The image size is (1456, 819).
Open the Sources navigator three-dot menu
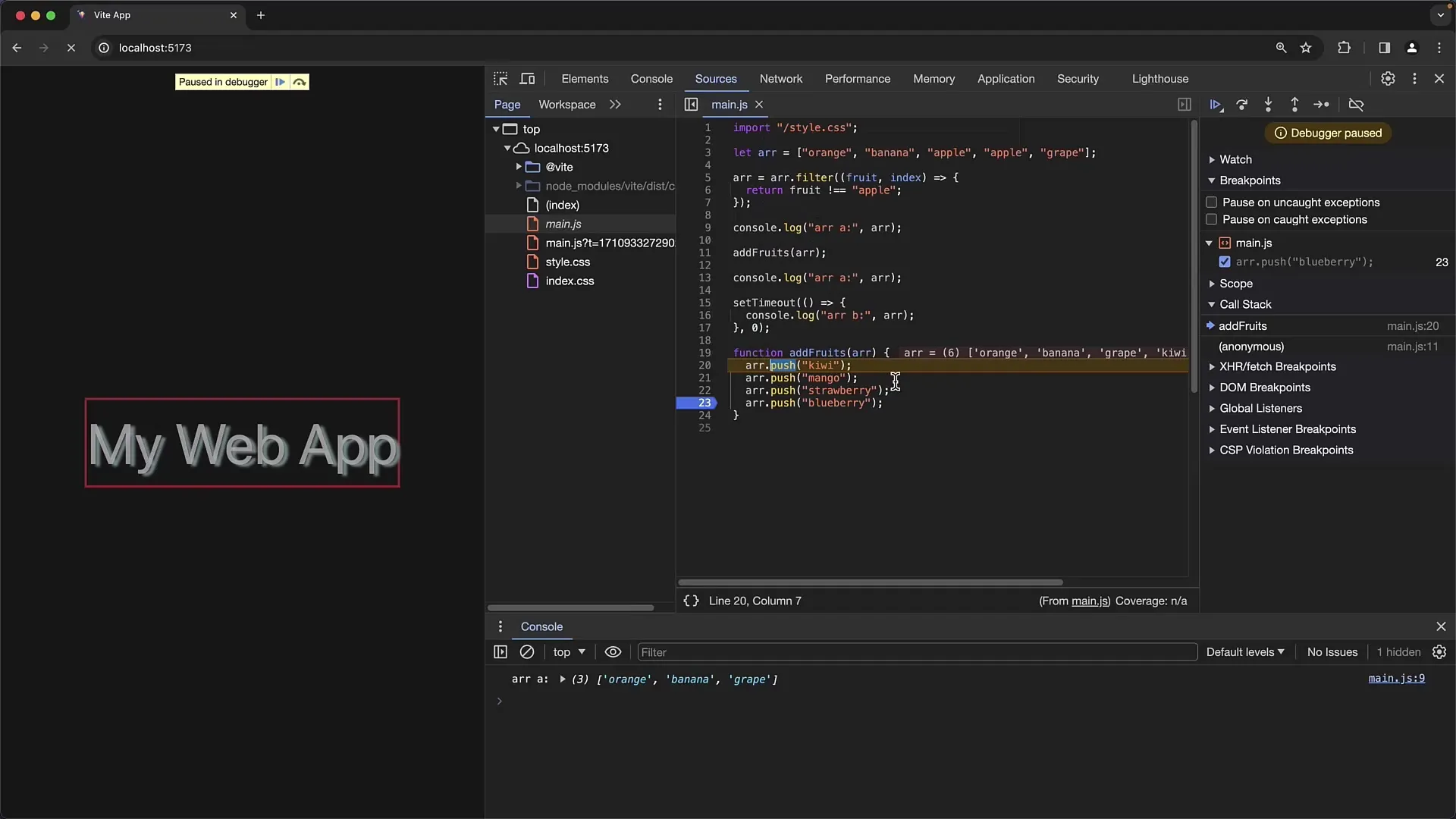click(x=660, y=105)
